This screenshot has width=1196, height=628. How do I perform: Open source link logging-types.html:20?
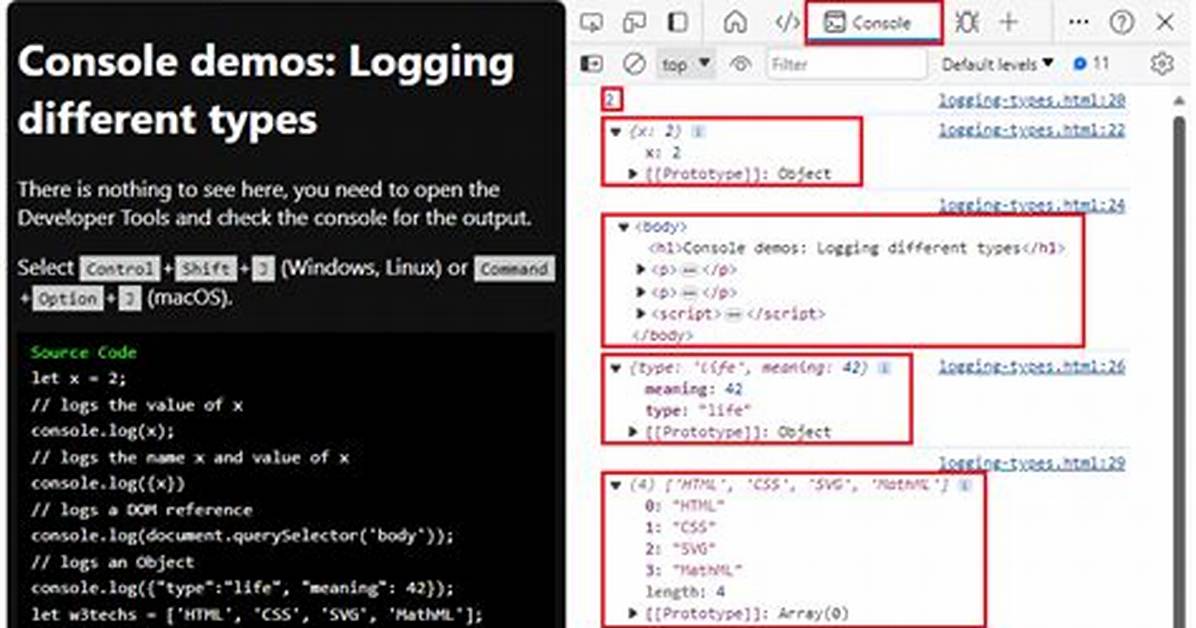click(x=1032, y=100)
